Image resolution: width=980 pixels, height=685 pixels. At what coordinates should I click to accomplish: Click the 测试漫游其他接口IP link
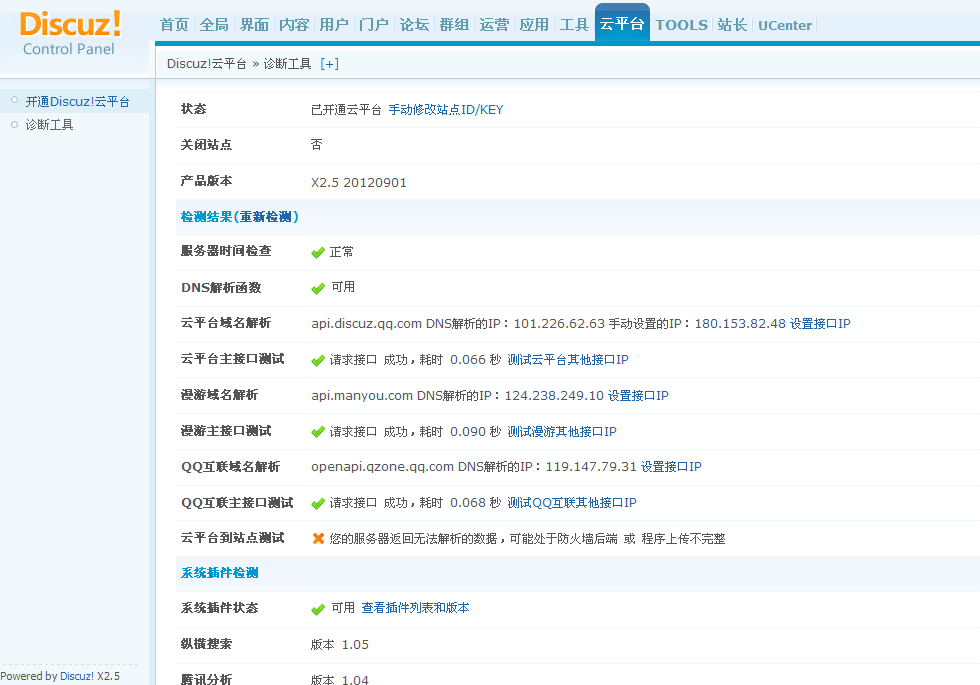tap(562, 432)
